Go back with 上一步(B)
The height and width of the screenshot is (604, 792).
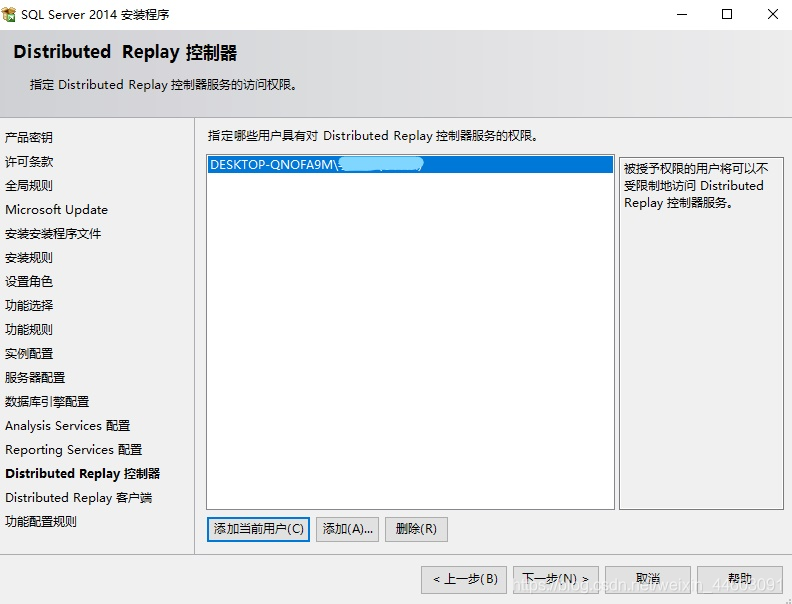(x=464, y=579)
